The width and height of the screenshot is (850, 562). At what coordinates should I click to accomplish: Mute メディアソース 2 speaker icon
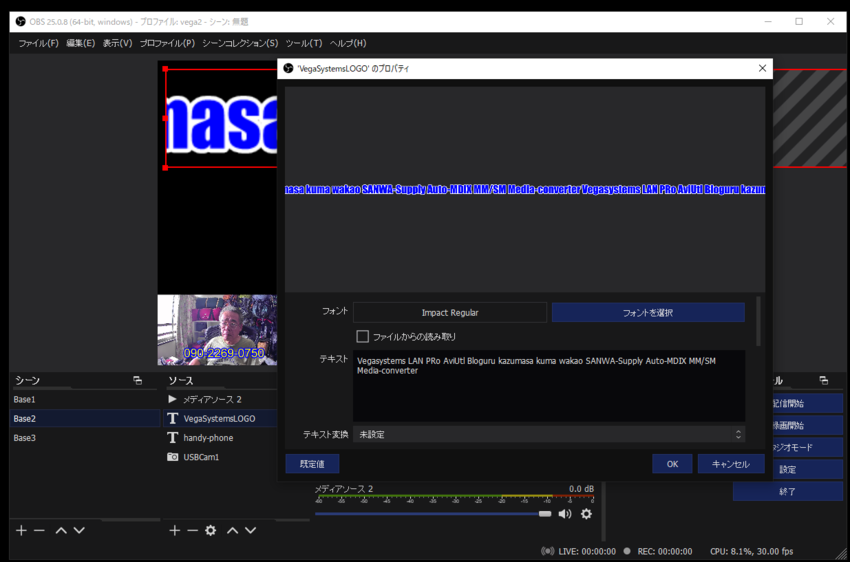tap(565, 514)
